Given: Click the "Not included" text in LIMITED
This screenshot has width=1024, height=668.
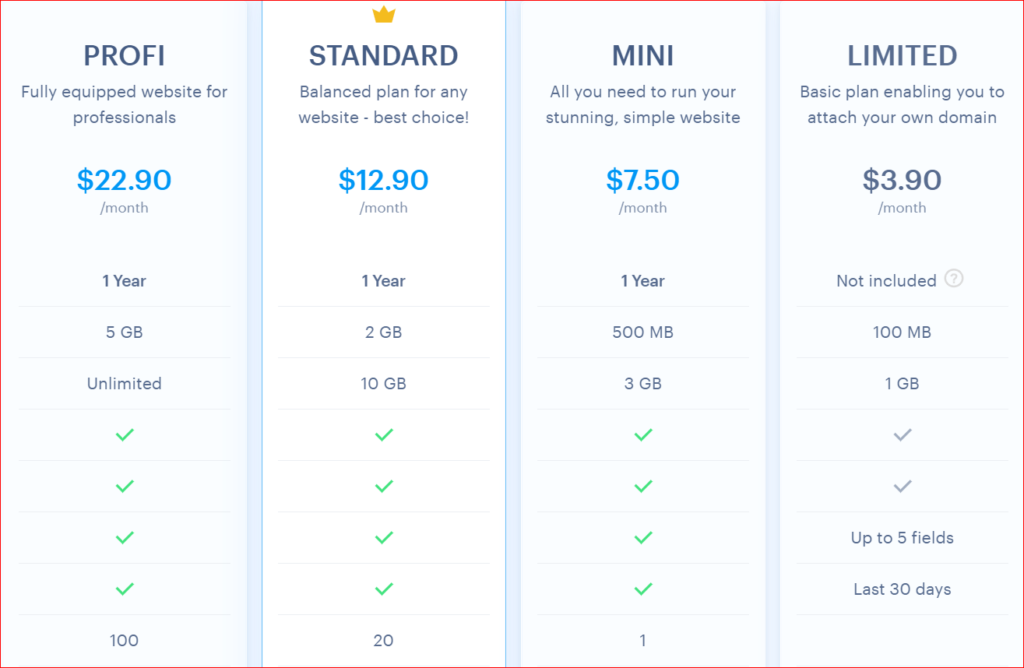Looking at the screenshot, I should click(x=886, y=281).
